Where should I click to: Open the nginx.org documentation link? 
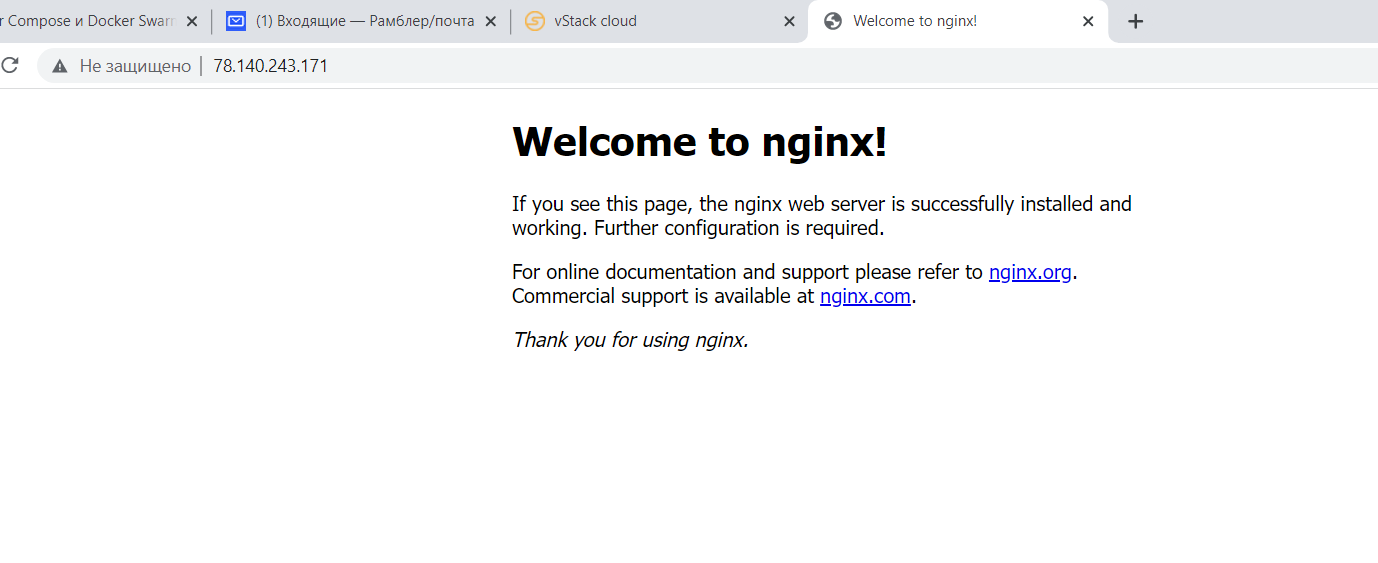(1030, 272)
